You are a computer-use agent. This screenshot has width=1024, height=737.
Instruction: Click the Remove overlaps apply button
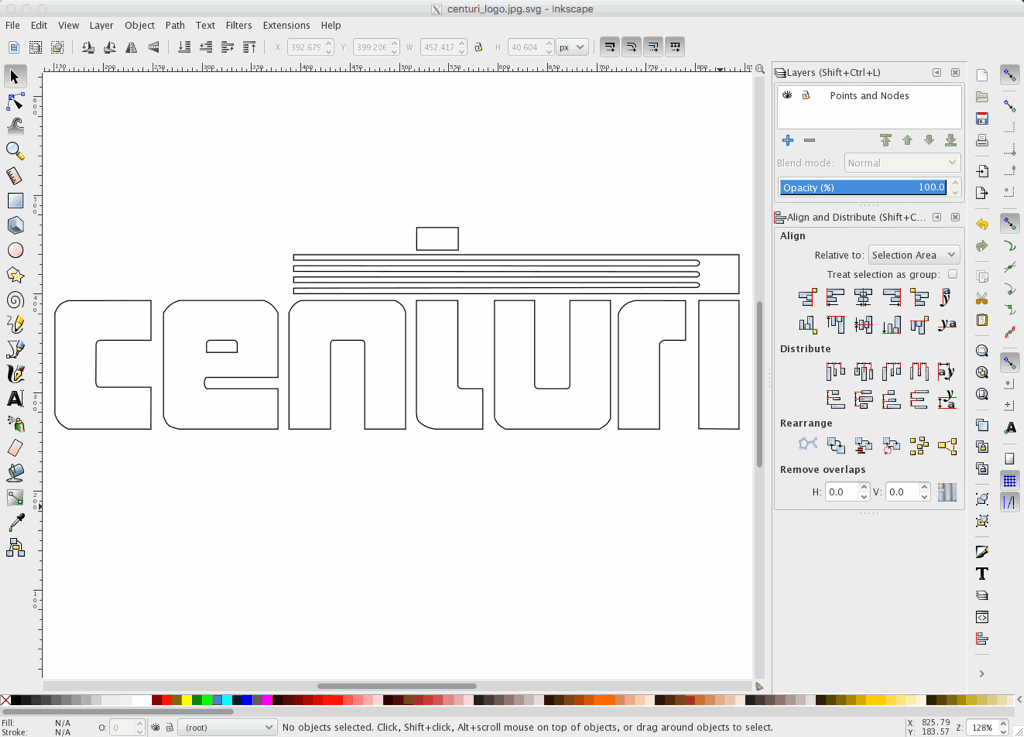[947, 492]
